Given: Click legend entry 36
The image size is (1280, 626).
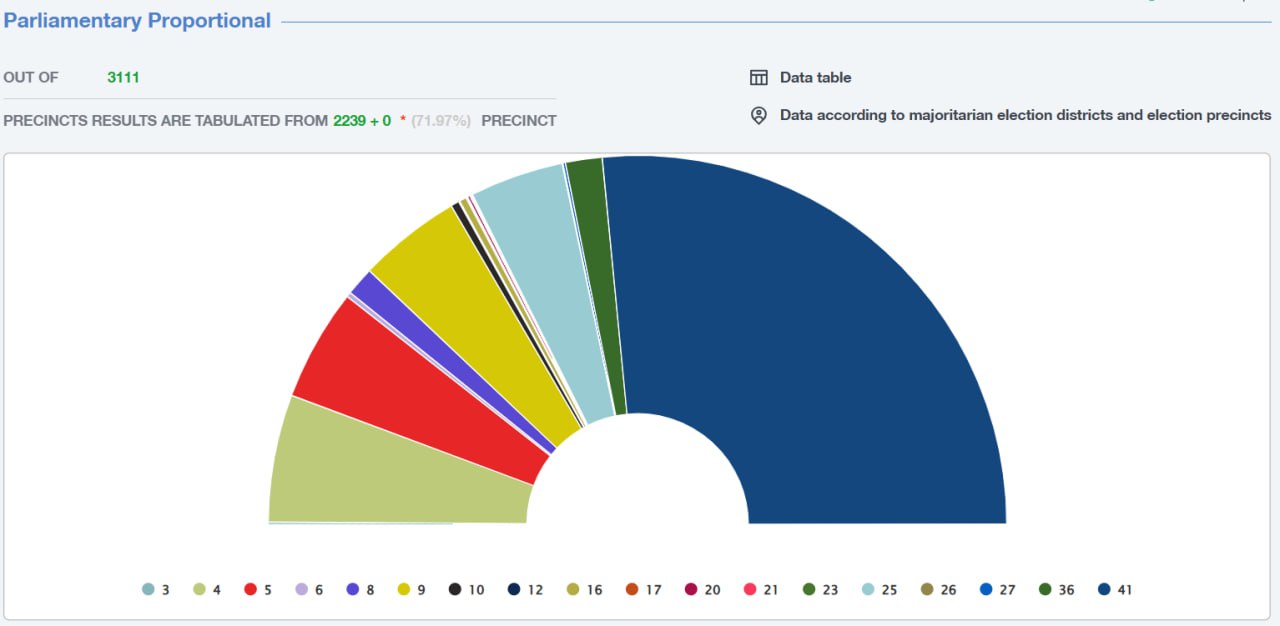Looking at the screenshot, I should (1056, 590).
